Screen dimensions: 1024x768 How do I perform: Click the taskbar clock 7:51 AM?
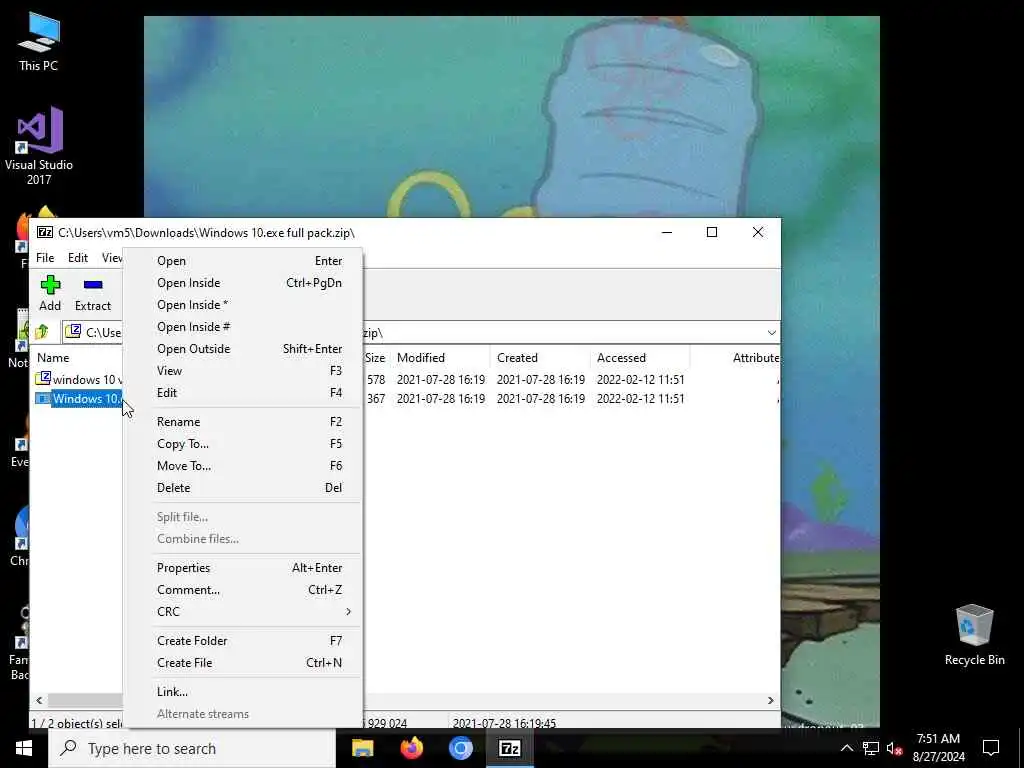click(x=938, y=739)
